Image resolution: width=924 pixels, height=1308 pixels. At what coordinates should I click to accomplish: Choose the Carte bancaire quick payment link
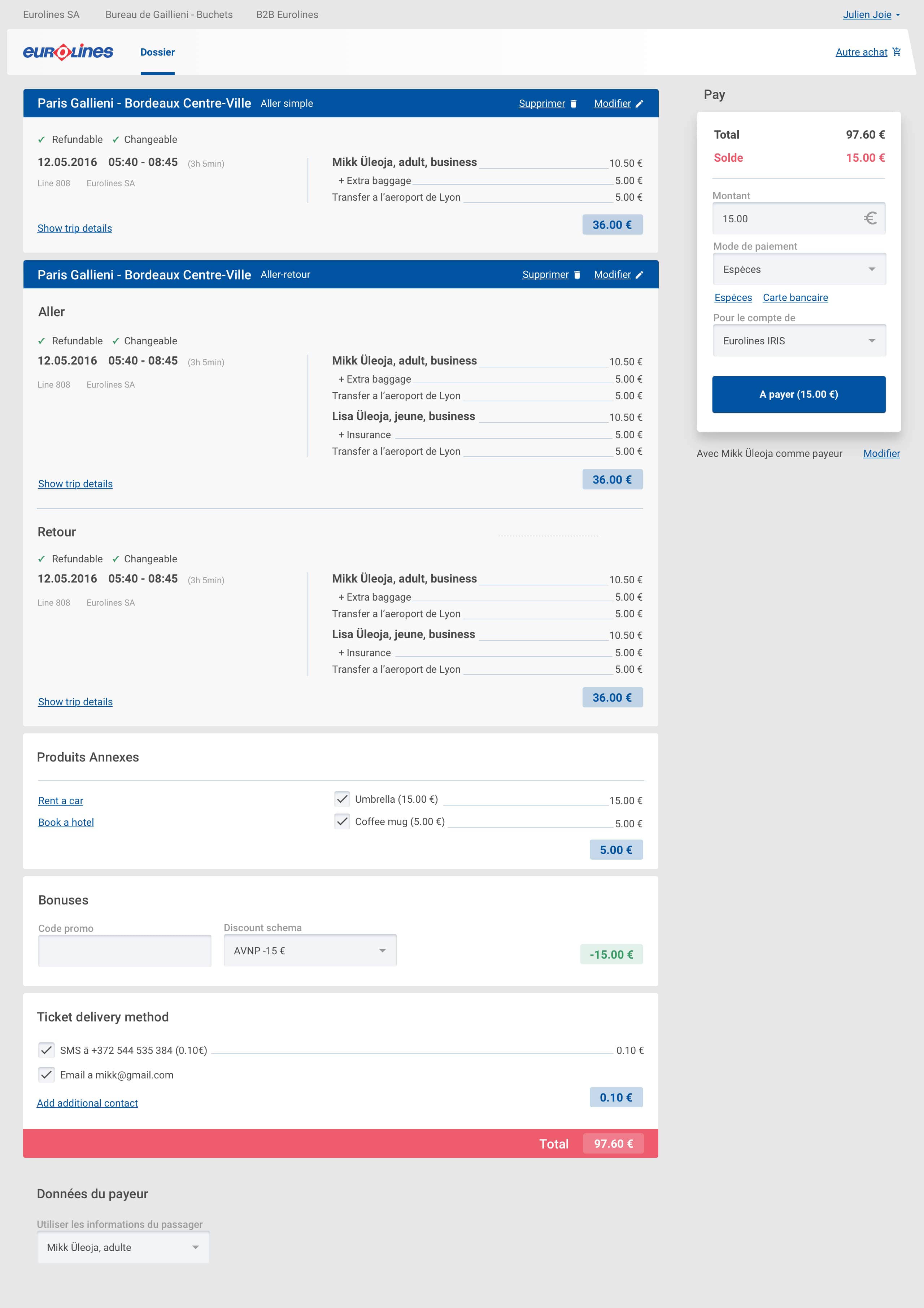[x=795, y=297]
